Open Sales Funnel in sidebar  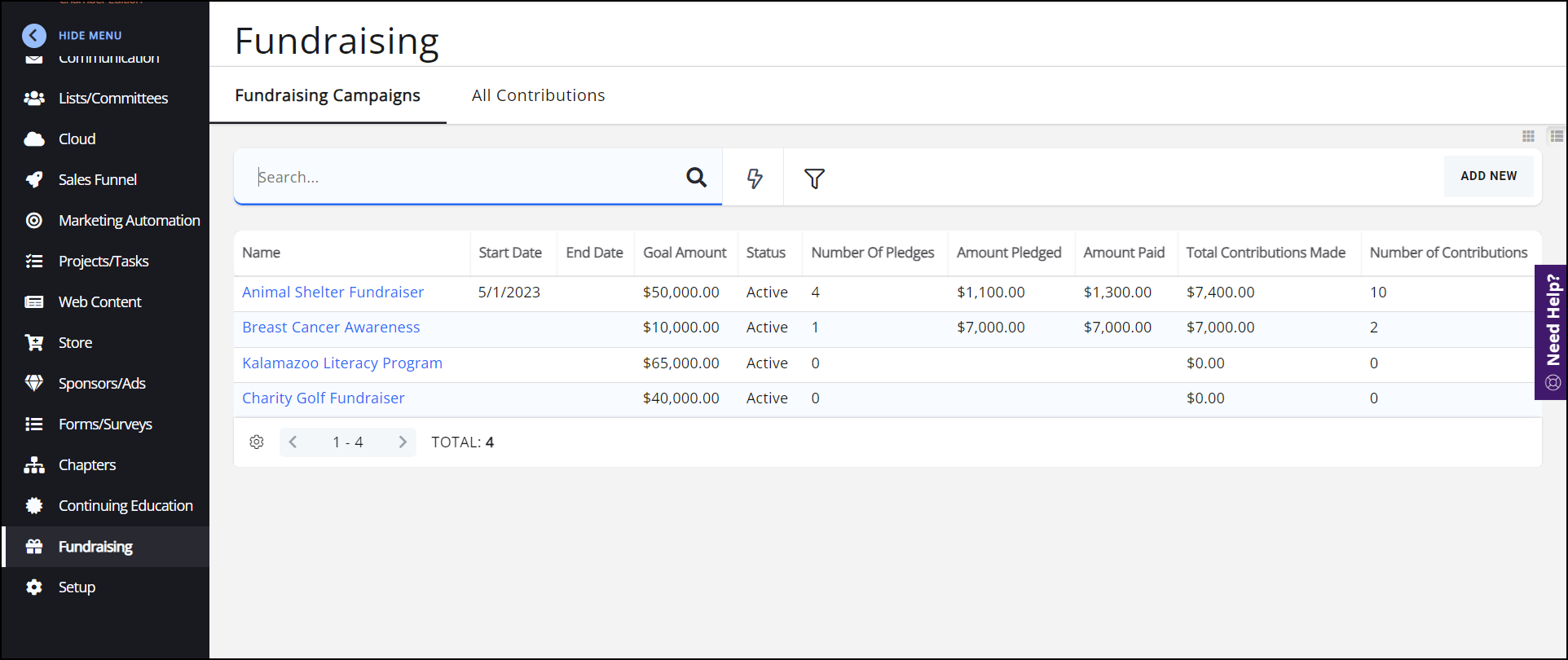coord(97,179)
